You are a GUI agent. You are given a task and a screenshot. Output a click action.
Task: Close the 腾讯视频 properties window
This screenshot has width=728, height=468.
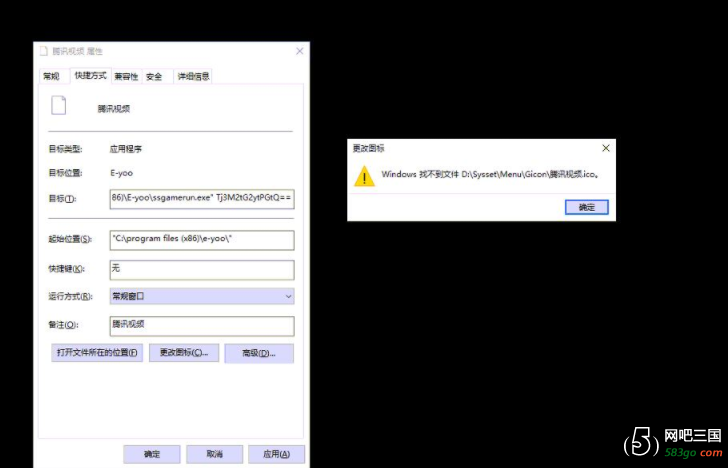300,51
